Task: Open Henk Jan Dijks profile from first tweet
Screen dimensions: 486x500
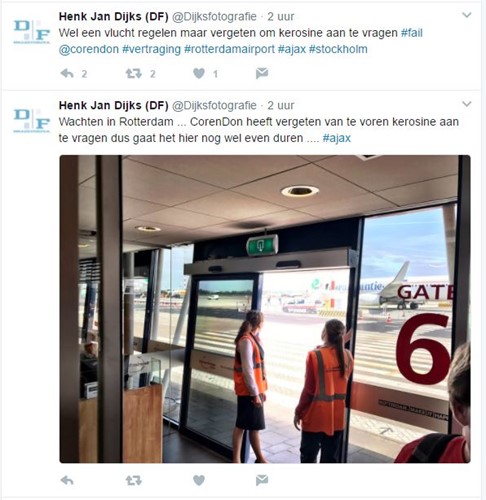Action: pos(114,16)
